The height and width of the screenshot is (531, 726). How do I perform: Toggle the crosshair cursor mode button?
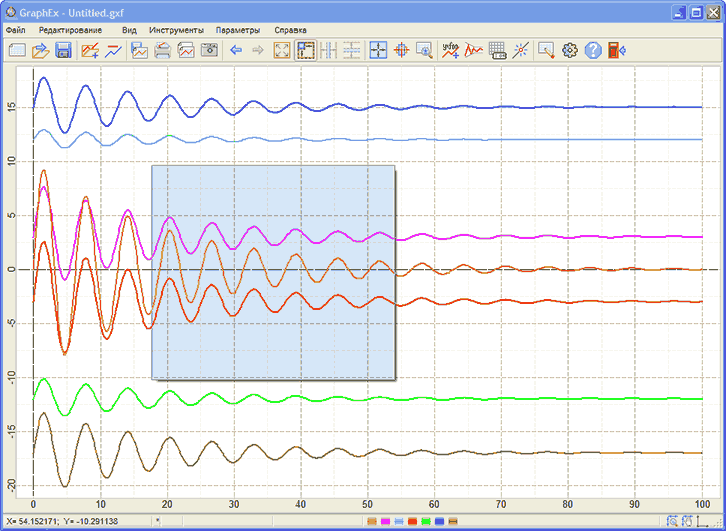coord(379,51)
